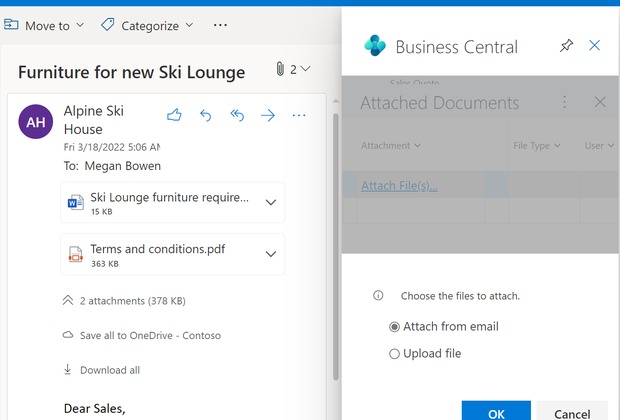Click the email subject Furniture for new Ski Lounge

pos(132,72)
